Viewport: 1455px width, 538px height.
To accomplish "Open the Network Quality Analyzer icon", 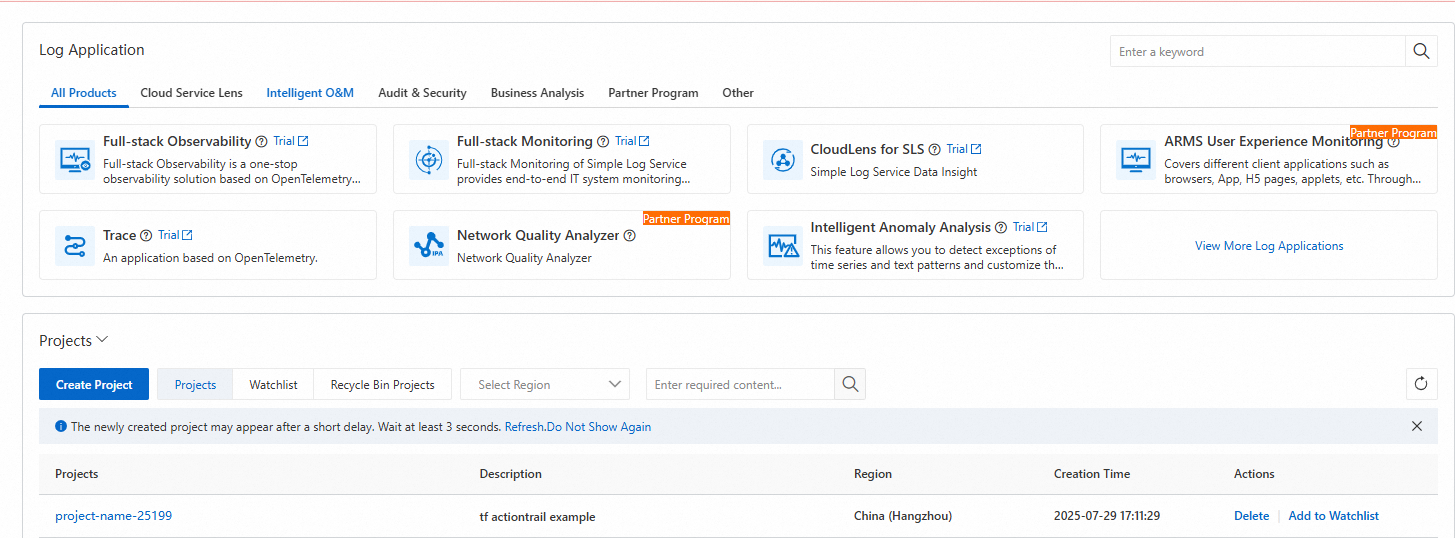I will coord(429,245).
